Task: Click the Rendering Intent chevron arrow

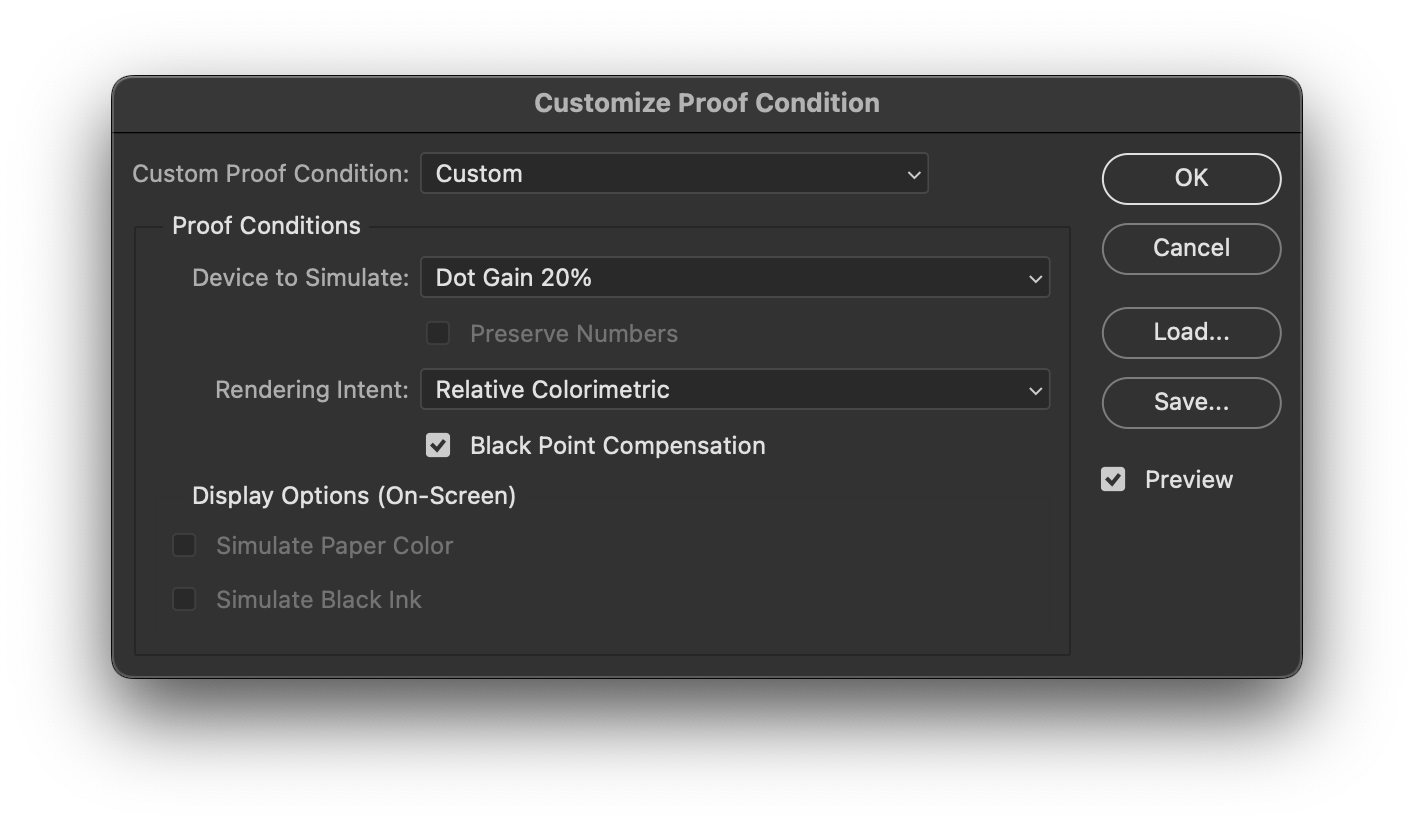Action: coord(1035,390)
